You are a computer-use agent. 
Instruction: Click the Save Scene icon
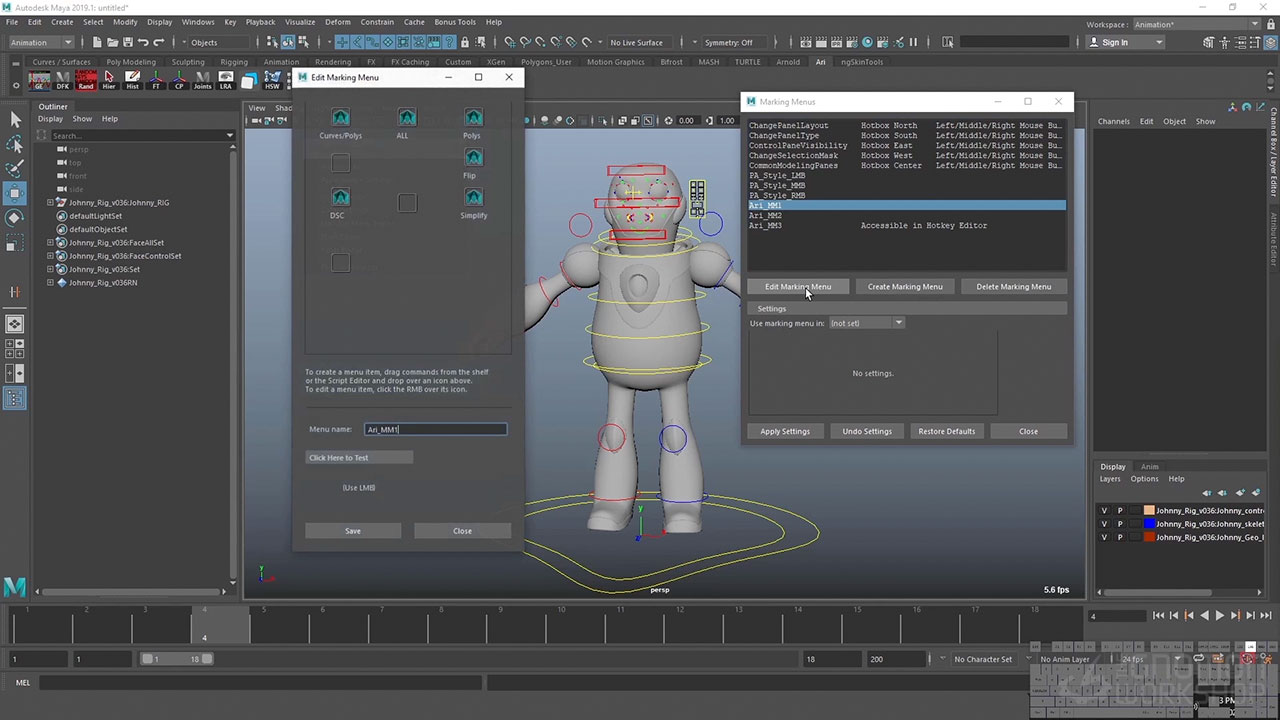(128, 42)
